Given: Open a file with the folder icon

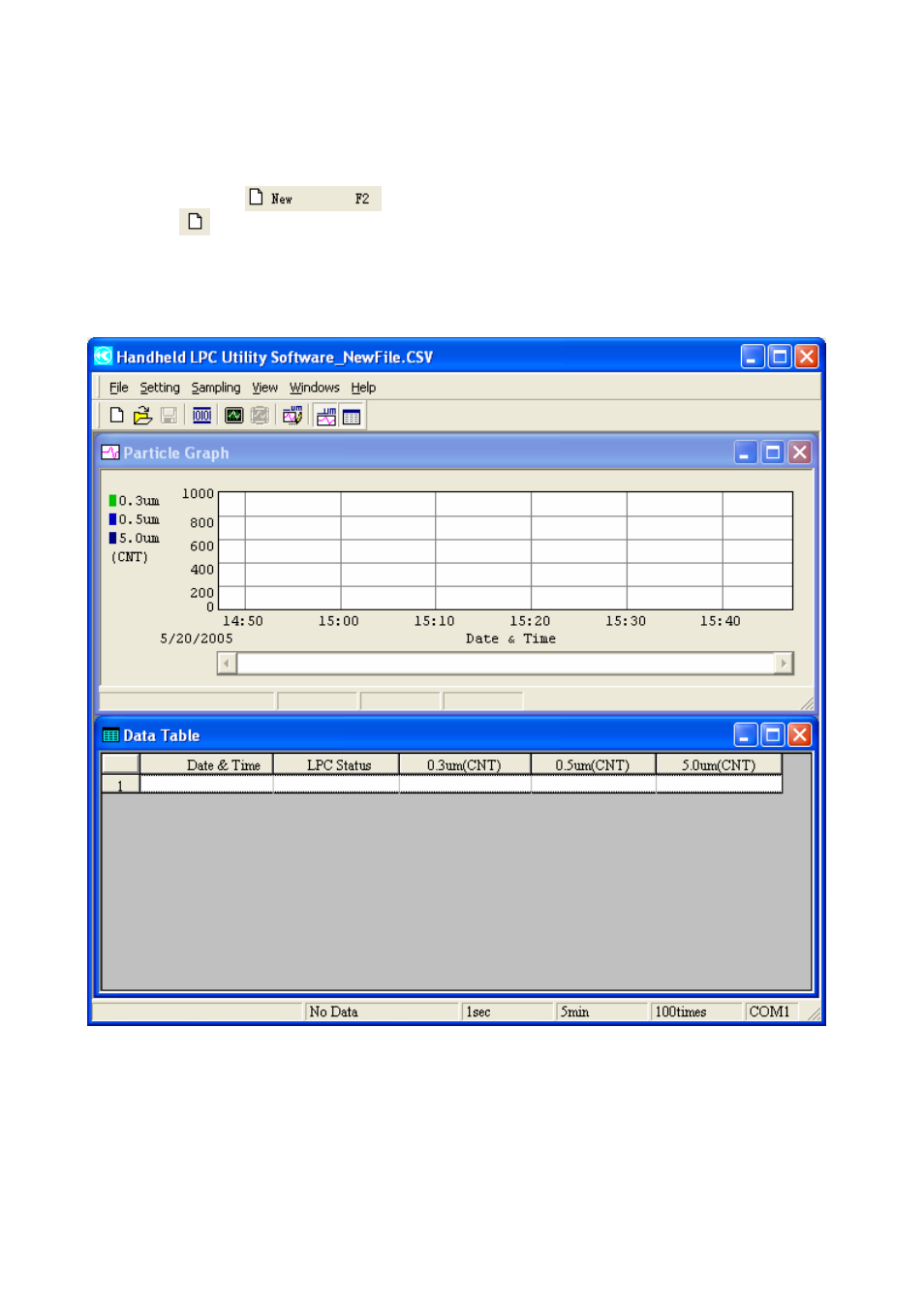Looking at the screenshot, I should (x=142, y=416).
